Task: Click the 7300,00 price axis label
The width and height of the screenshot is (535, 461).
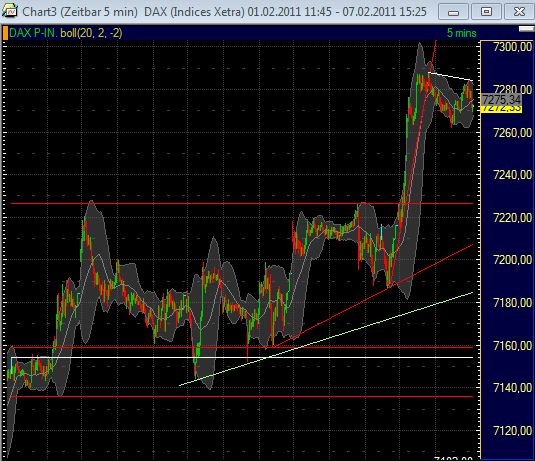Action: point(512,46)
